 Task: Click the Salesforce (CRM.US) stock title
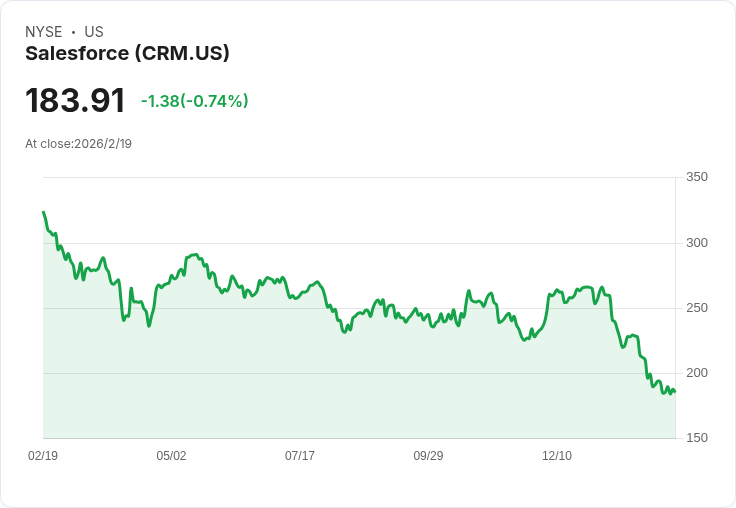(x=127, y=54)
